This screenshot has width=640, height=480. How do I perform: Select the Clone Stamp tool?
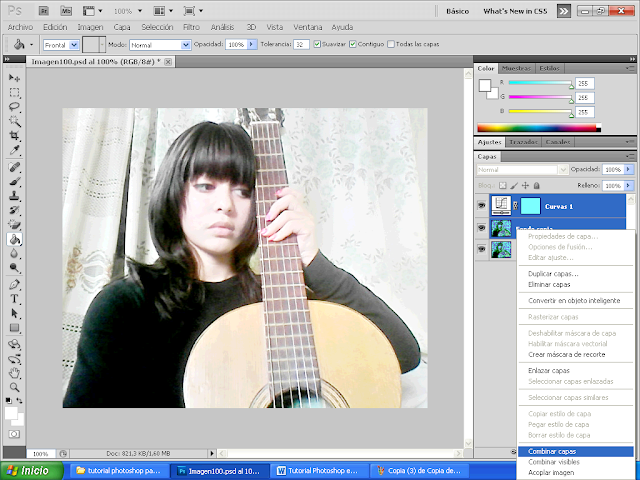[x=14, y=196]
